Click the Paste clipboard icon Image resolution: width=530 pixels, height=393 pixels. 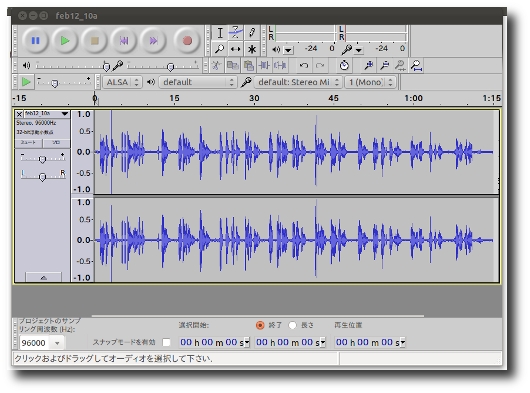coord(248,65)
